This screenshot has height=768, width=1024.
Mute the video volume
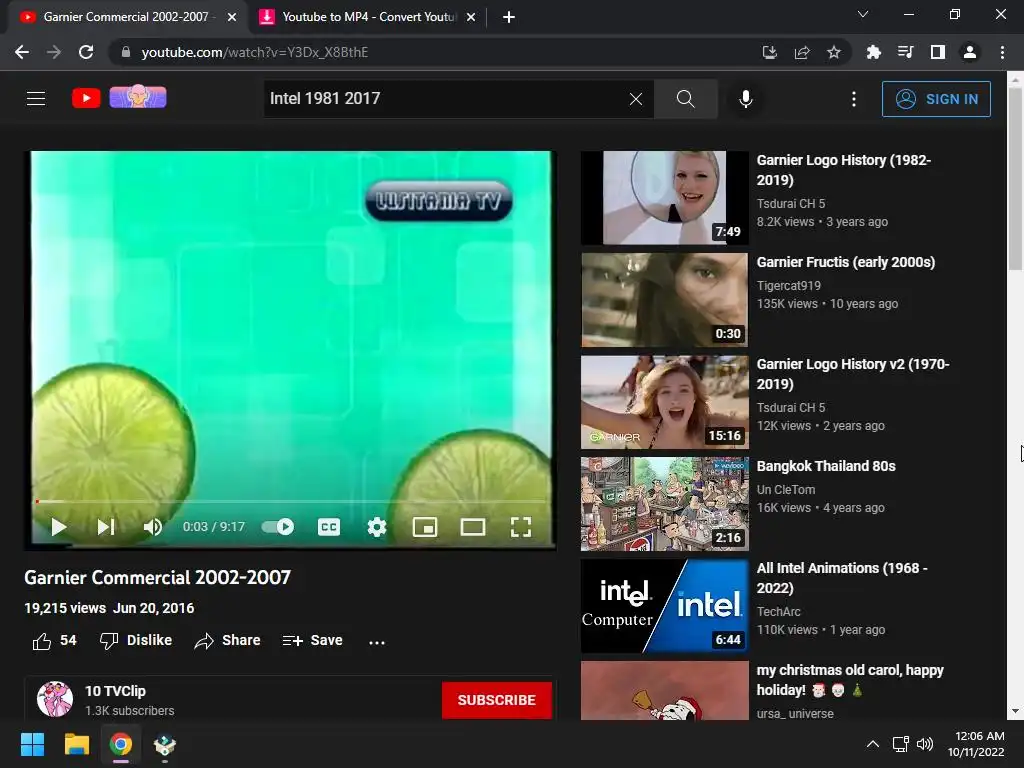(153, 526)
